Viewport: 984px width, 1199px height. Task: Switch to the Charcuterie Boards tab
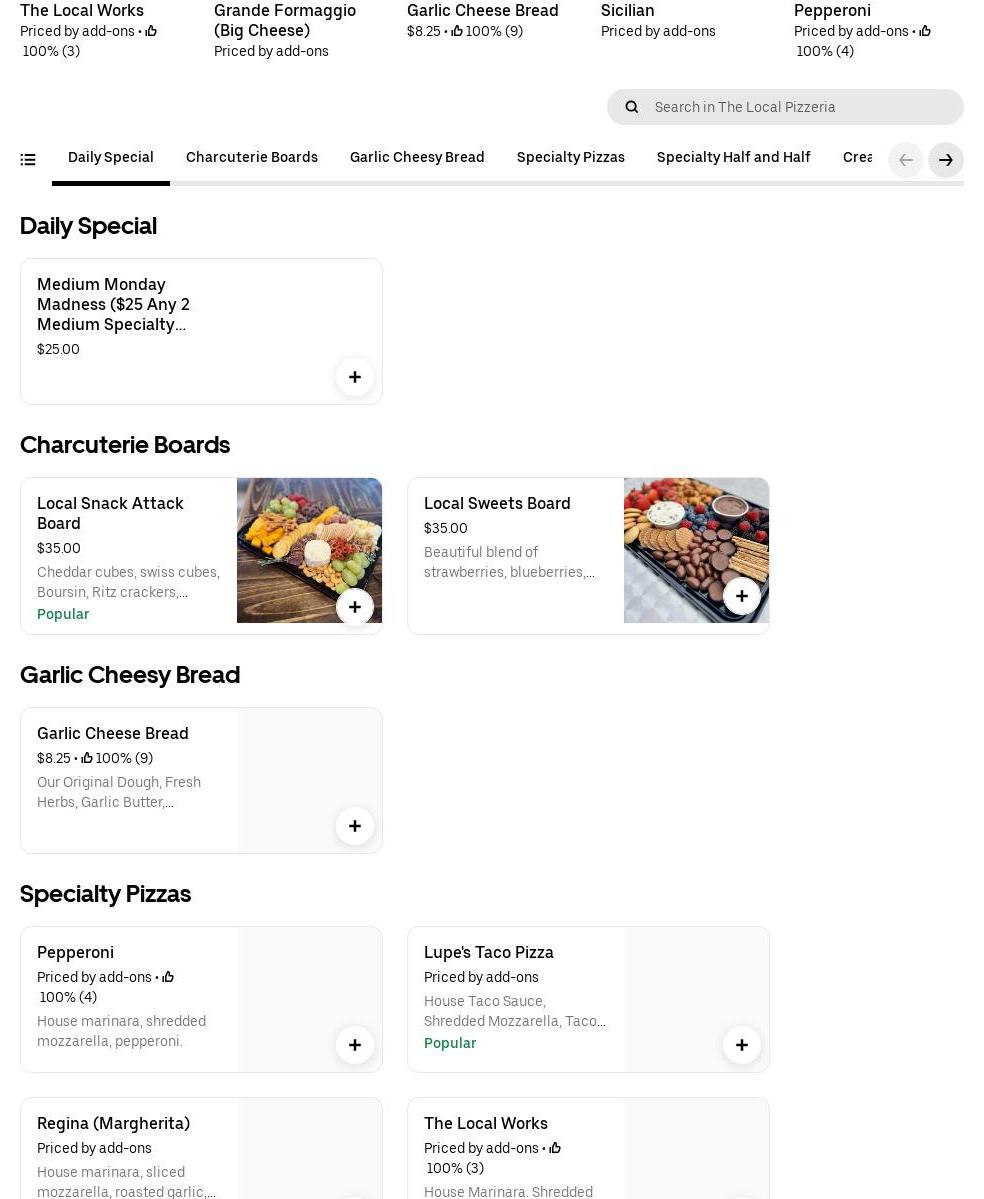click(x=252, y=158)
